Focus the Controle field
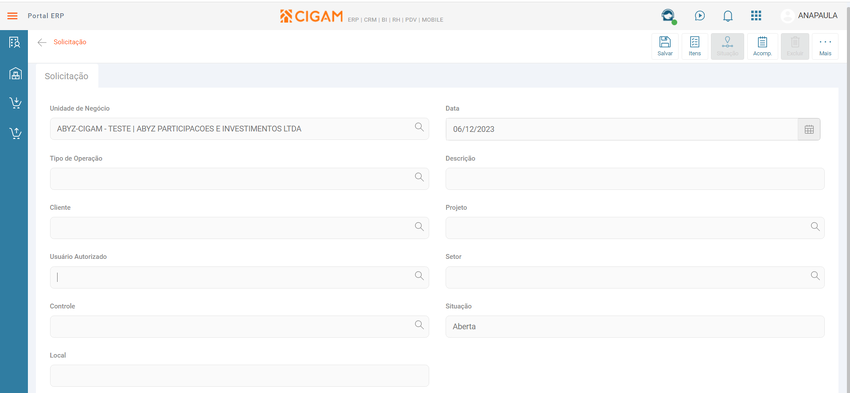The height and width of the screenshot is (393, 850). point(239,326)
